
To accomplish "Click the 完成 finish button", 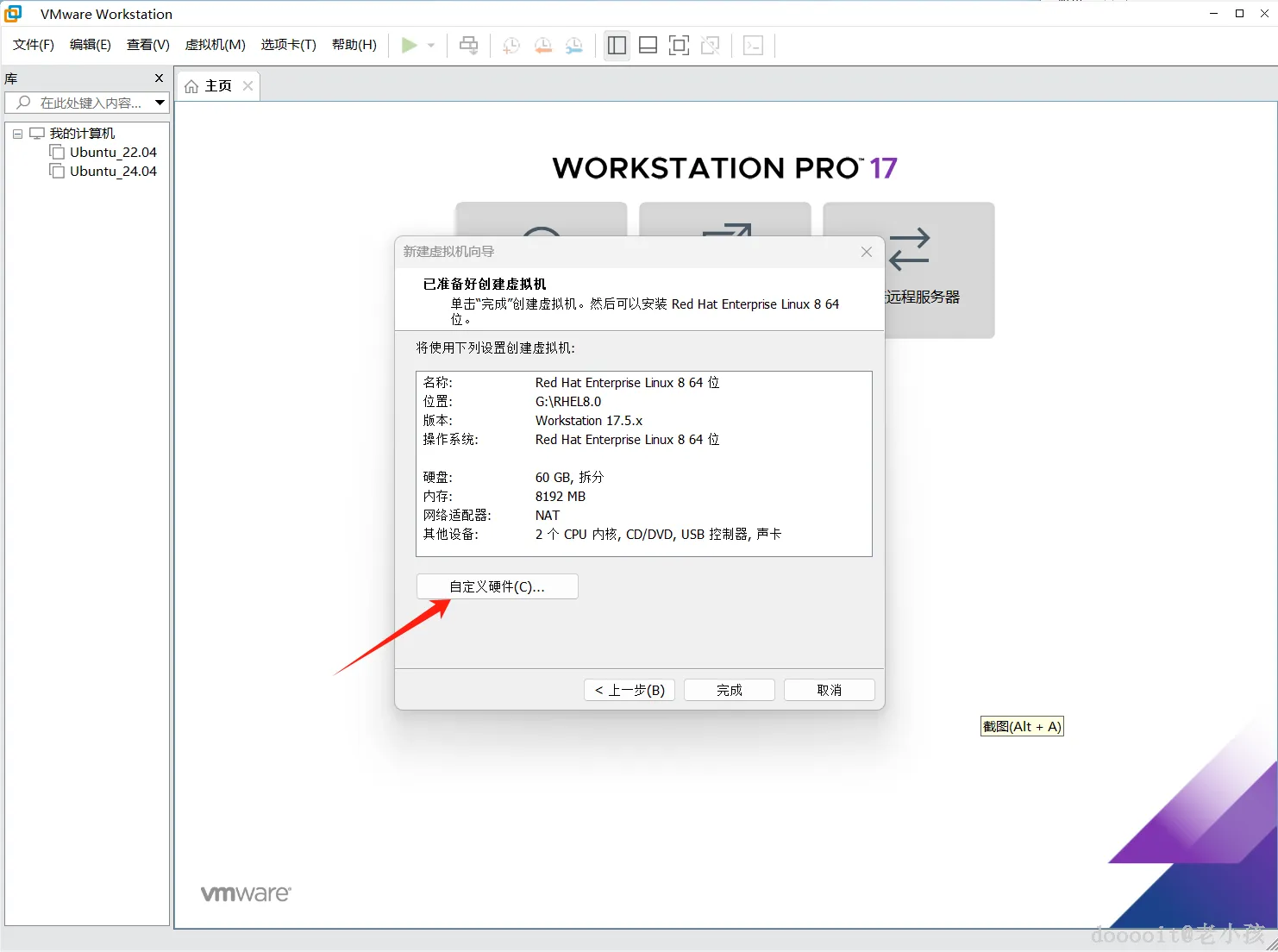I will 730,690.
